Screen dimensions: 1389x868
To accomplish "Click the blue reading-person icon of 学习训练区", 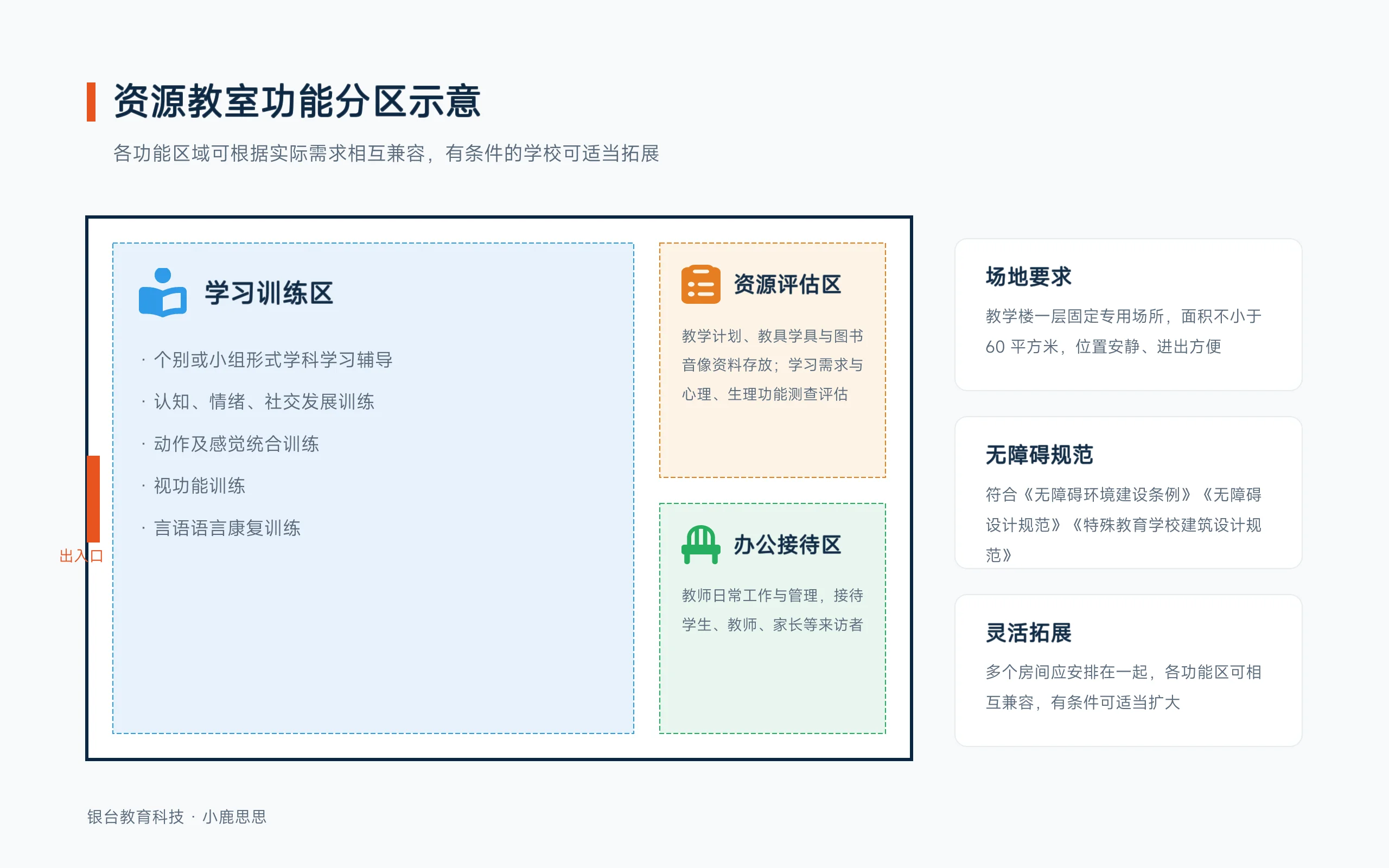I will coord(162,292).
